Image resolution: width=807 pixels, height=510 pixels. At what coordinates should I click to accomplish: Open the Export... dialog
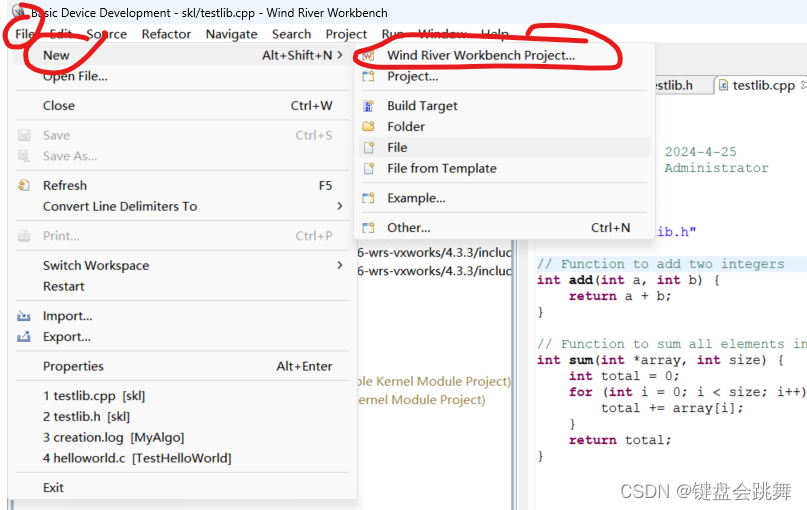[67, 337]
